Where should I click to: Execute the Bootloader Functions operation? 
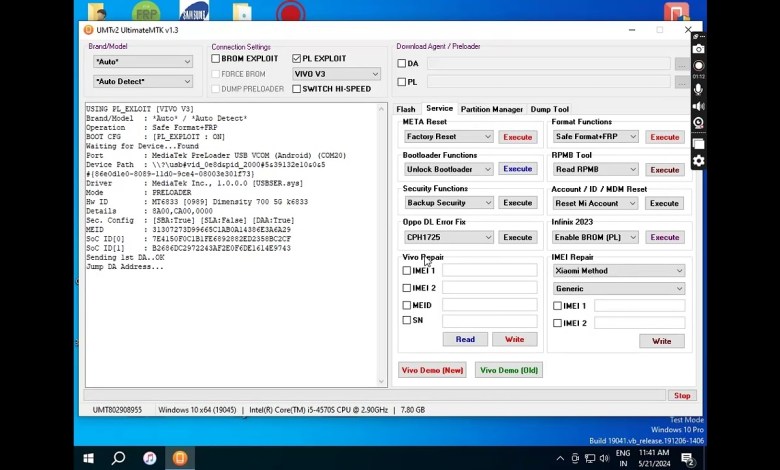pos(517,169)
